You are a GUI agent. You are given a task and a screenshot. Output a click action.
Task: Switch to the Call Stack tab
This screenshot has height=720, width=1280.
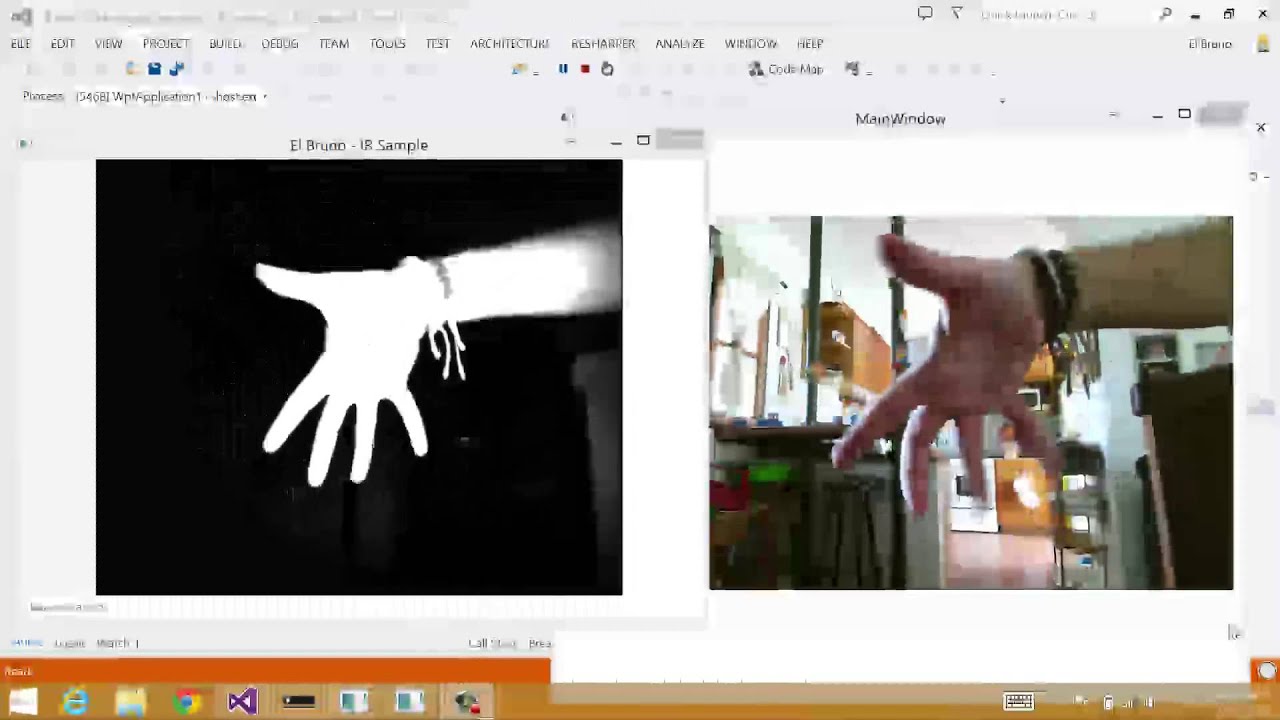point(492,643)
